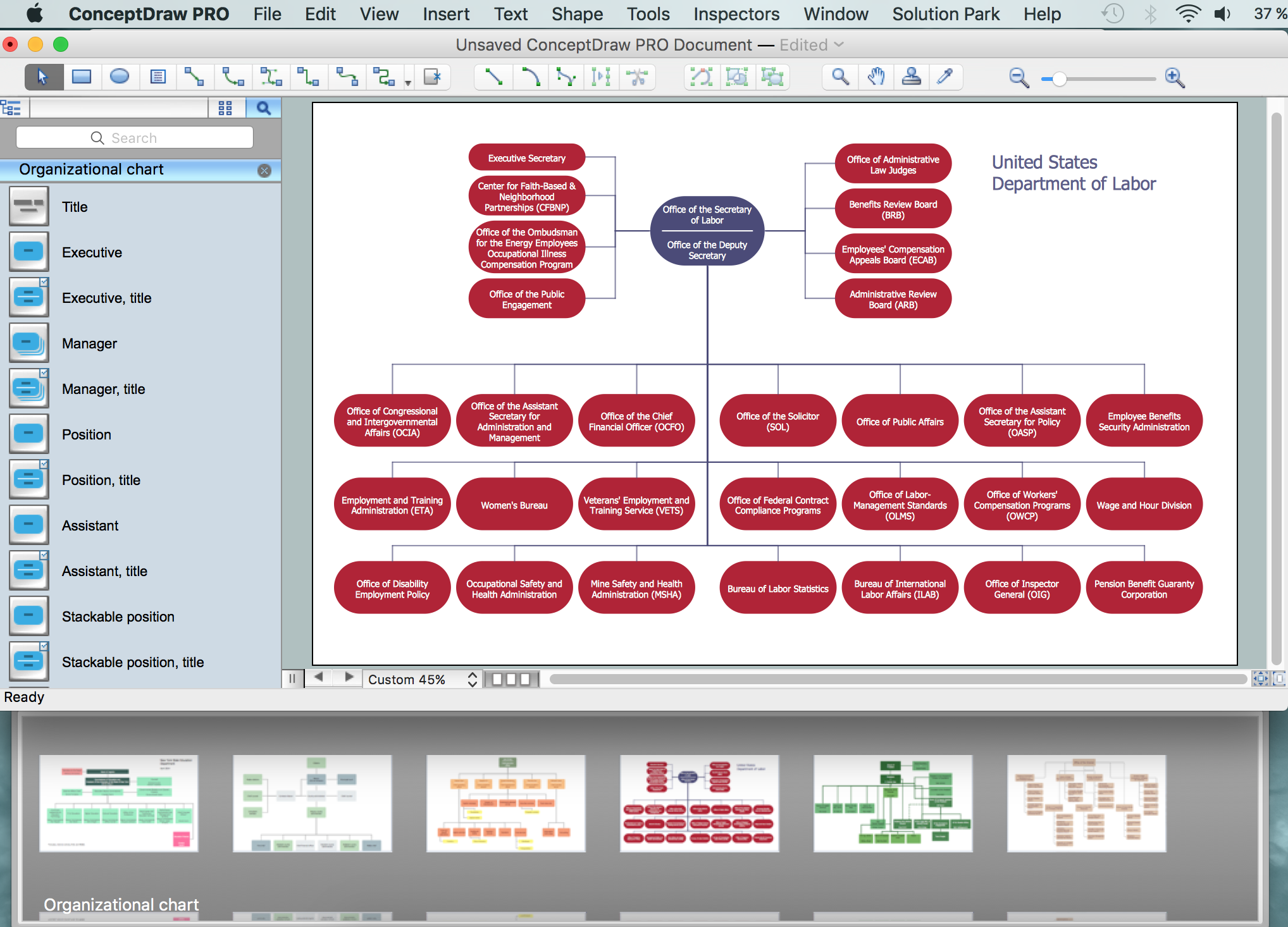Click the rubber stamp/clone tool
Viewport: 1288px width, 927px height.
click(912, 77)
